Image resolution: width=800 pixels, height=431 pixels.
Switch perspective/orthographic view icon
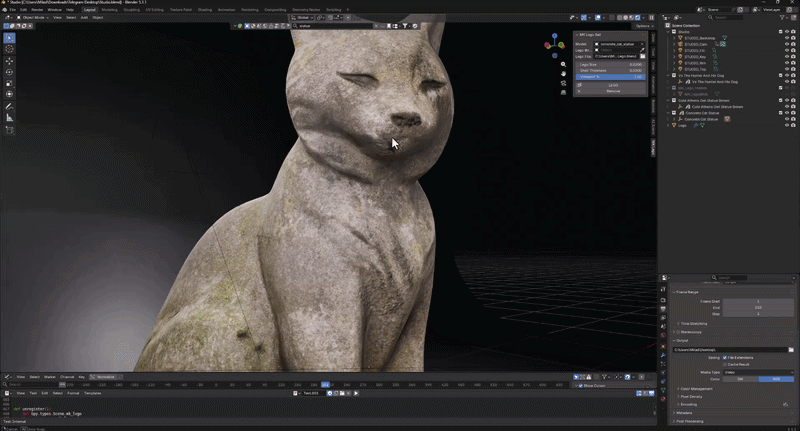[x=563, y=92]
